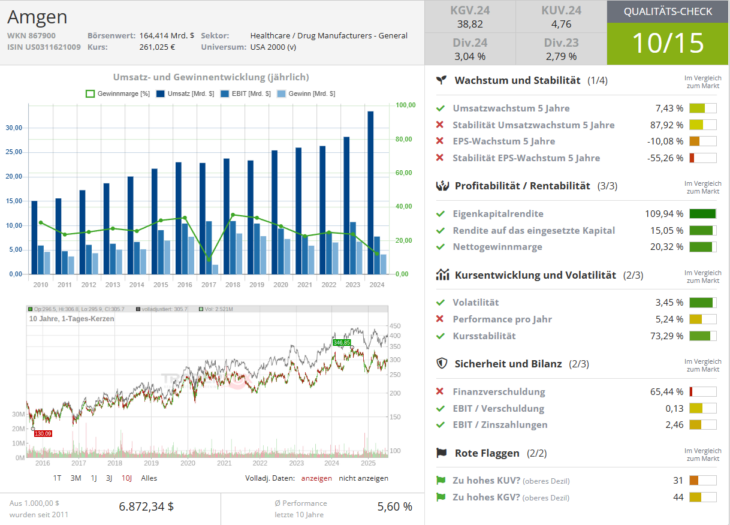Click red 130,09 low price label
The width and height of the screenshot is (730, 525).
coord(43,433)
